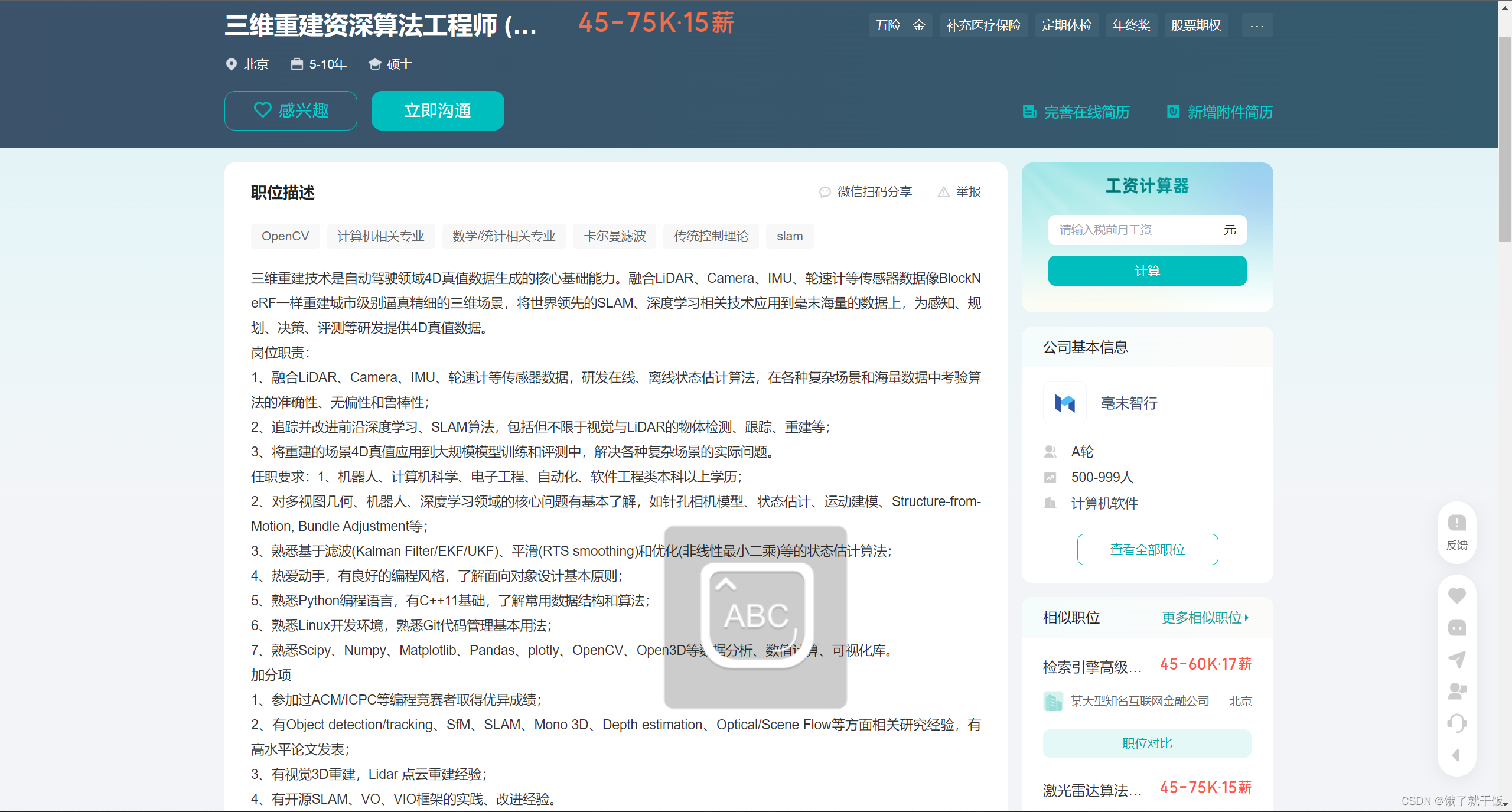Click the 某大型知名互联网金融公司 company name
The image size is (1512, 812).
coord(1140,702)
